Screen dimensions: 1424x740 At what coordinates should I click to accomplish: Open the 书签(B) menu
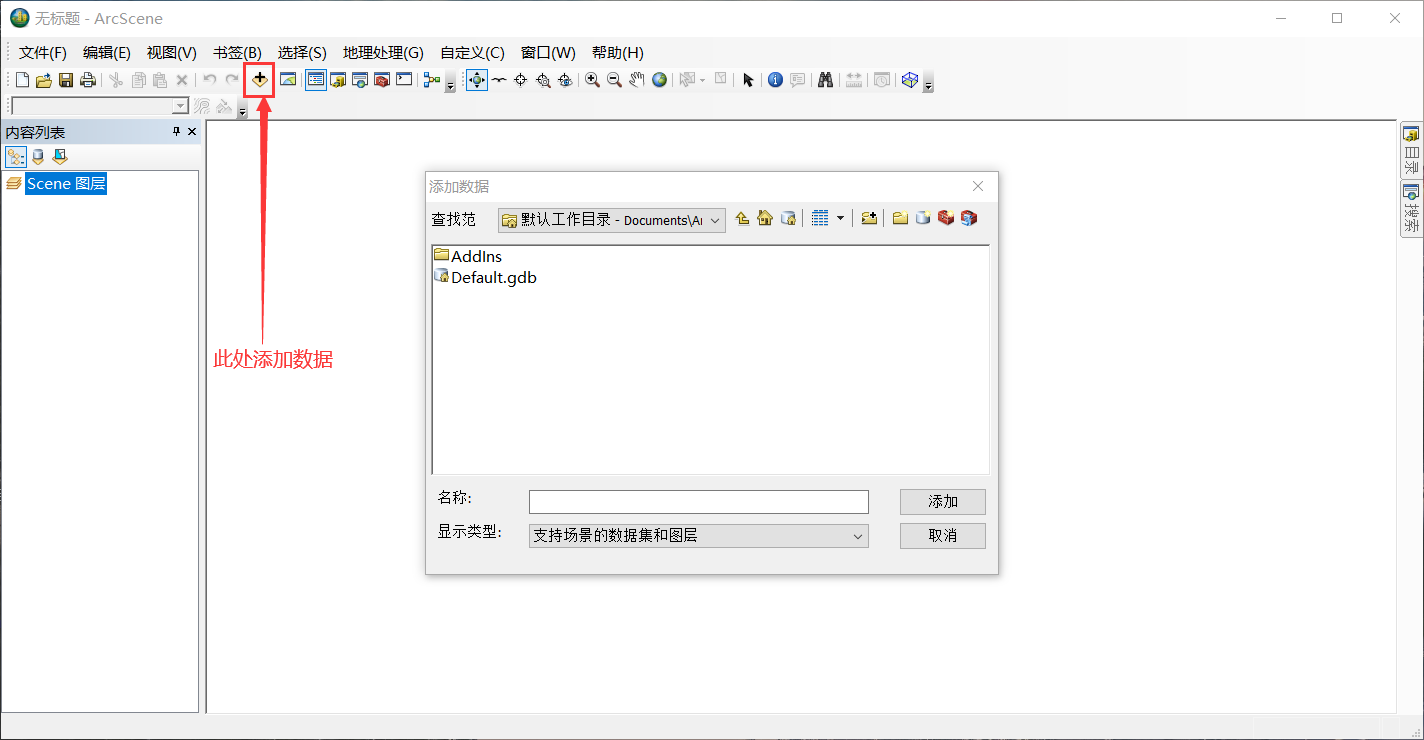(237, 53)
